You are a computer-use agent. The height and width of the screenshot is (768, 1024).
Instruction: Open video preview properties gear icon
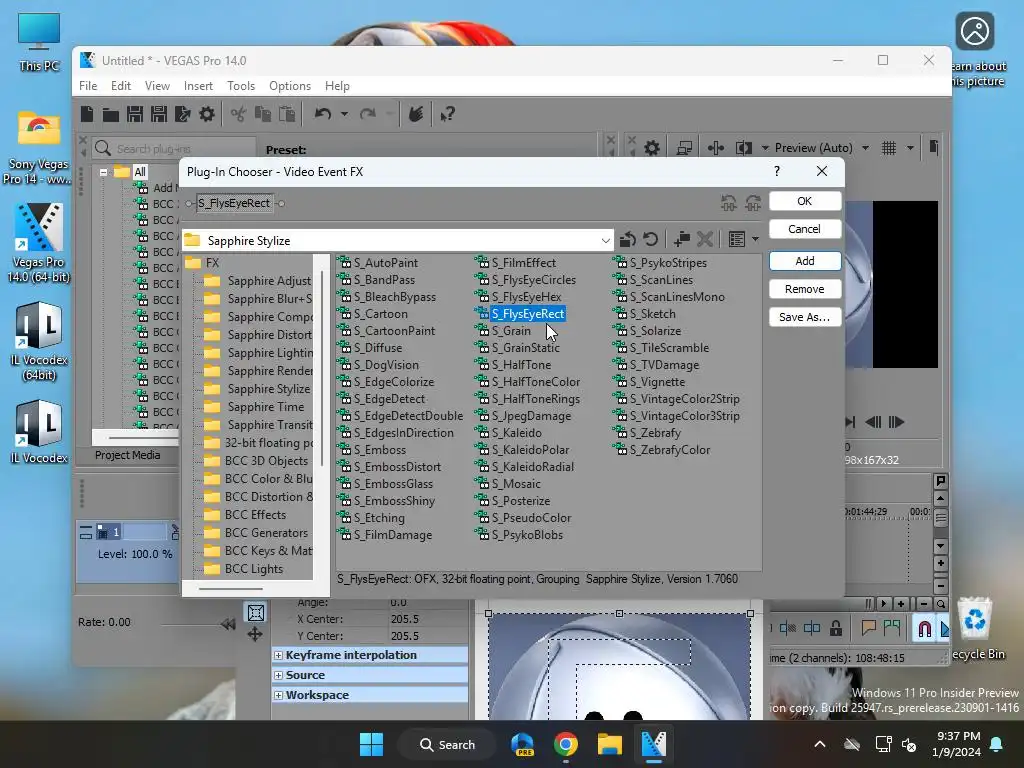point(652,148)
